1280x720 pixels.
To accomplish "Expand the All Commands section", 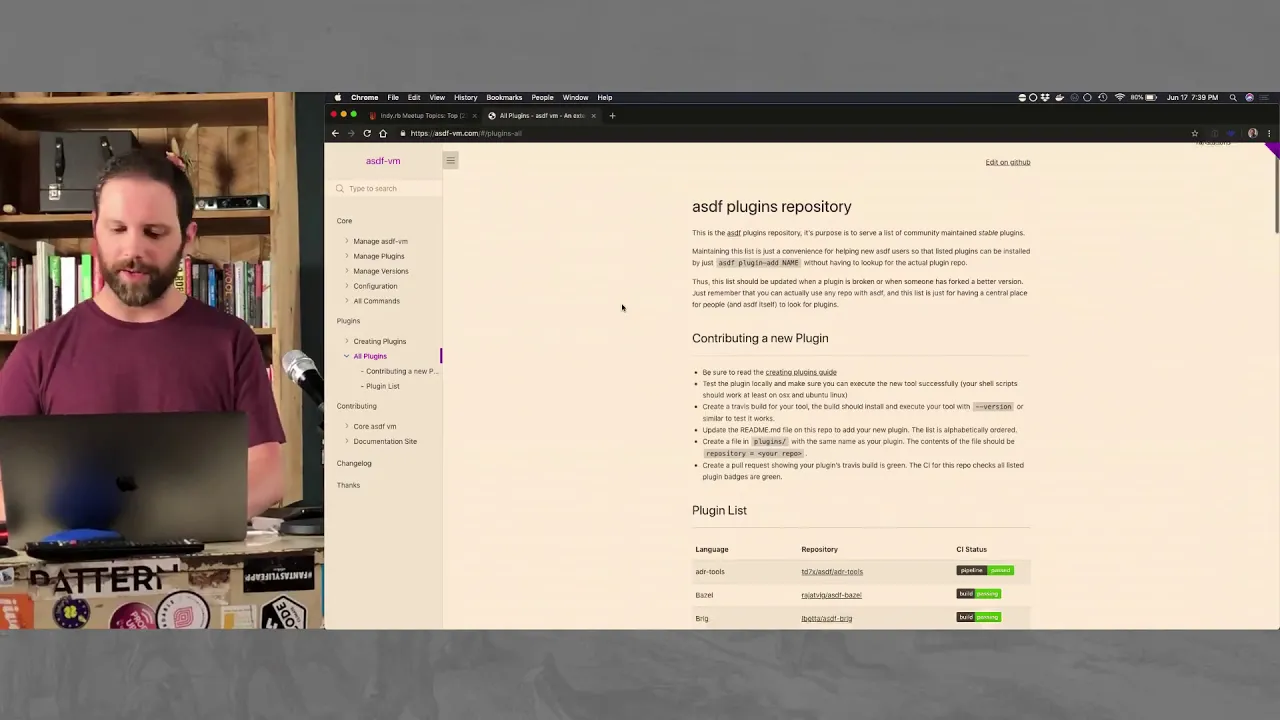I will point(347,301).
